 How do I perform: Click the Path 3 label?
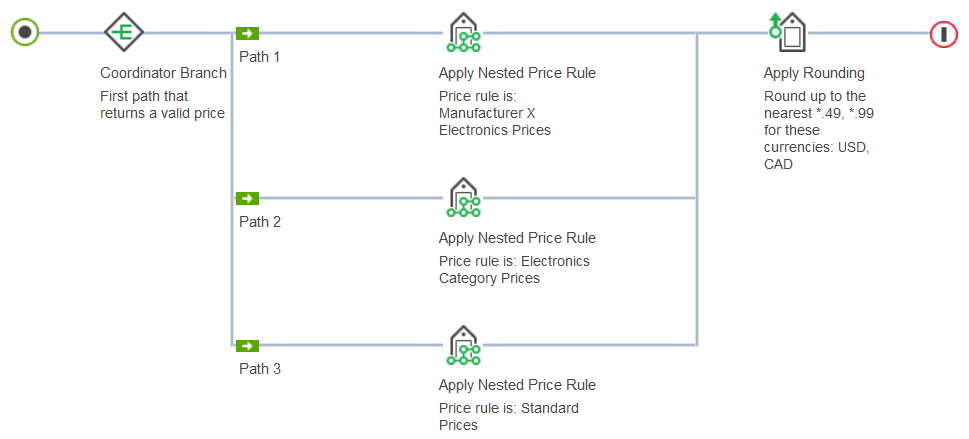tap(260, 369)
